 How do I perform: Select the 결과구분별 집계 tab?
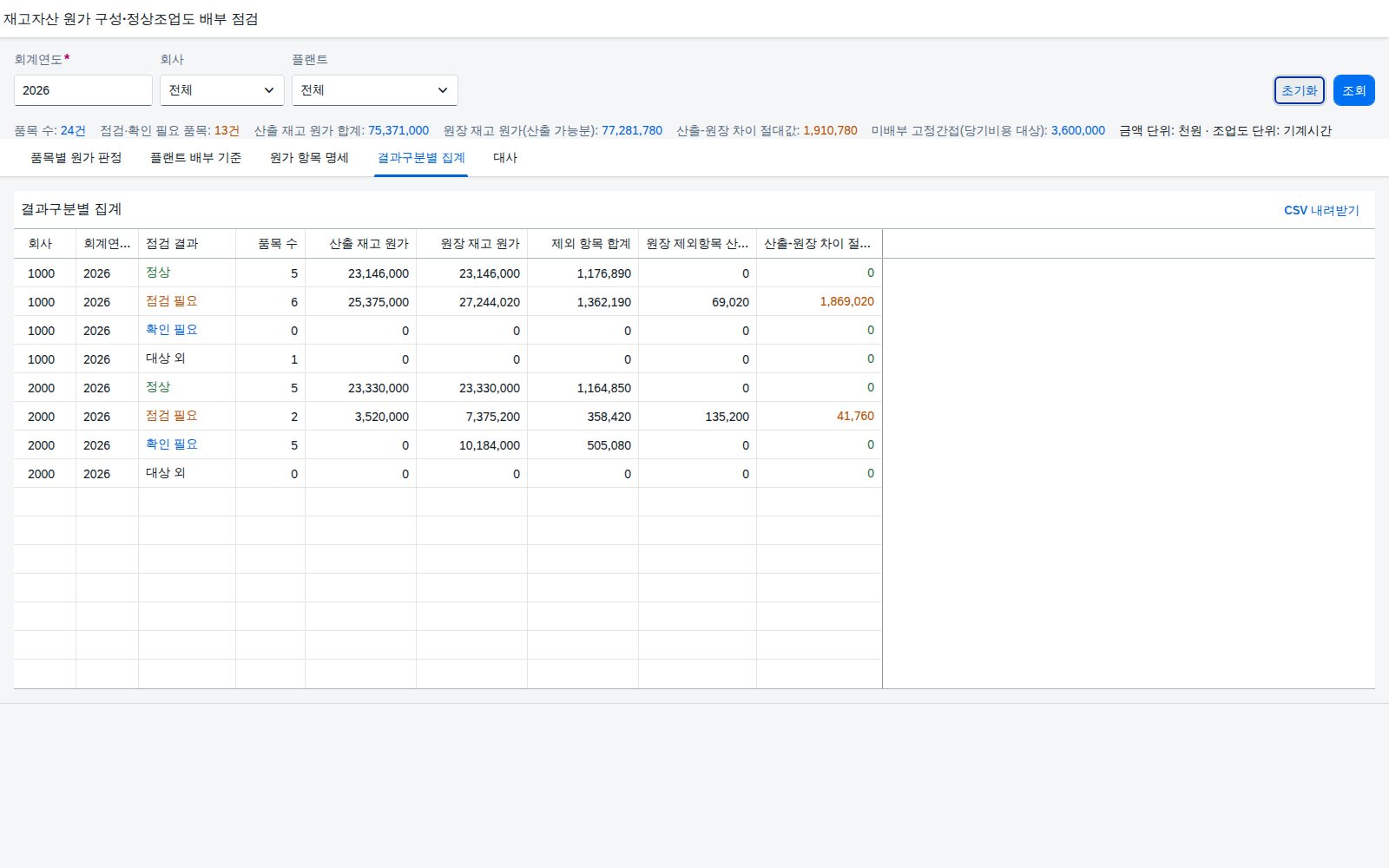(x=421, y=158)
